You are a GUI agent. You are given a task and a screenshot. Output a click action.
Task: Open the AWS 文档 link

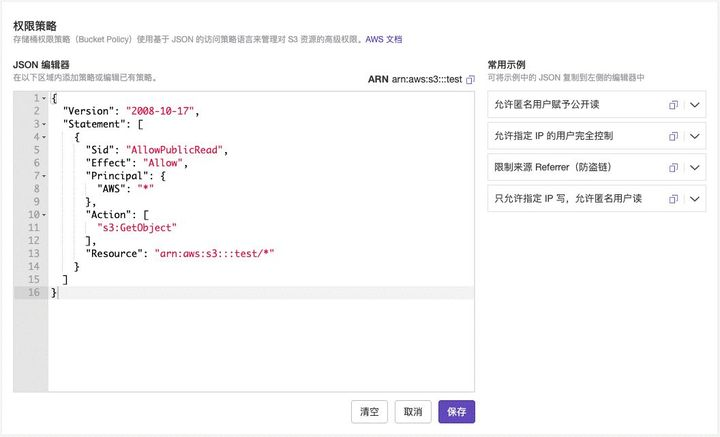(x=385, y=38)
